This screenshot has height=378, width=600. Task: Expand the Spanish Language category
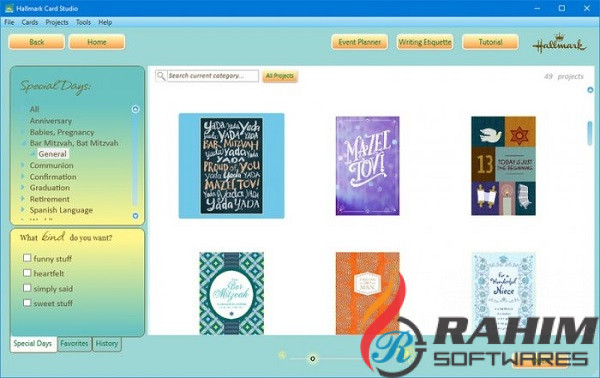point(23,210)
